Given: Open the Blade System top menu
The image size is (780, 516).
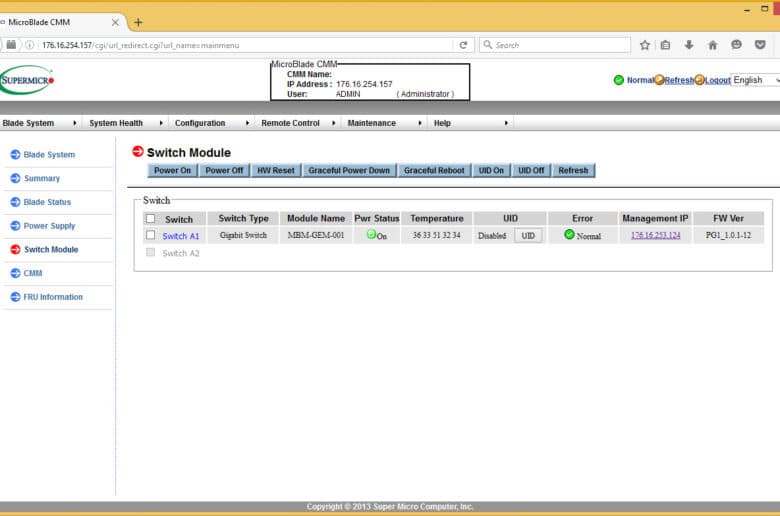Looking at the screenshot, I should pos(28,123).
